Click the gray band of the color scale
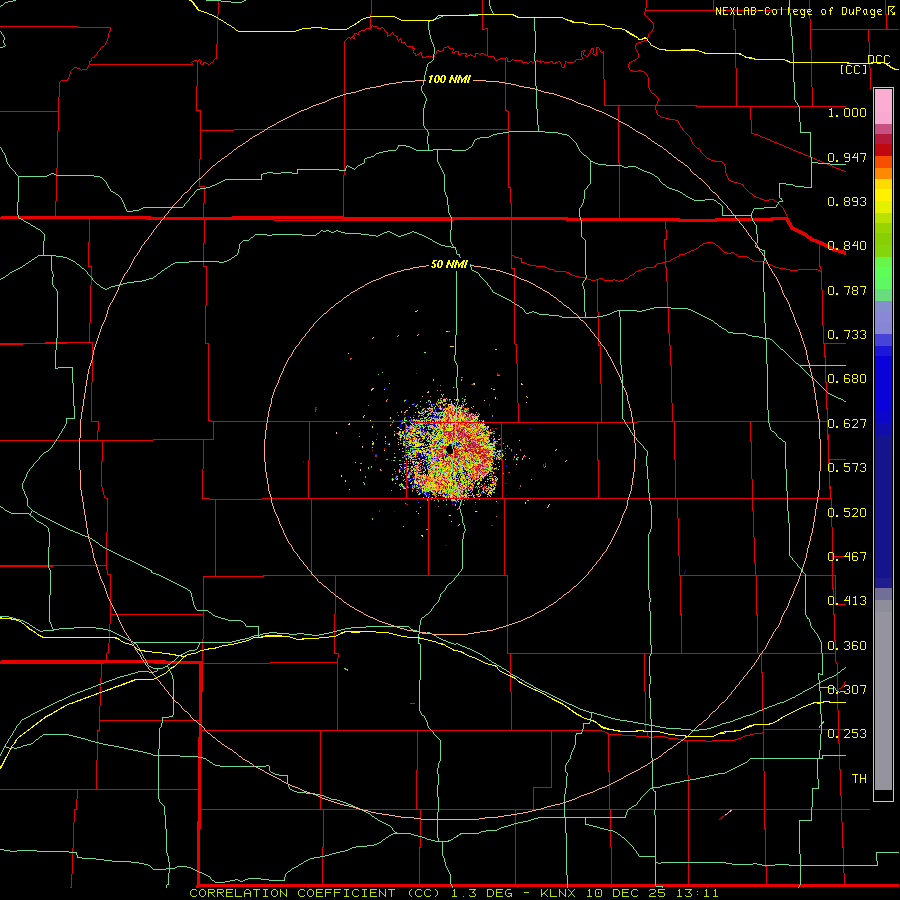Screen dimensions: 900x900 pos(883,695)
